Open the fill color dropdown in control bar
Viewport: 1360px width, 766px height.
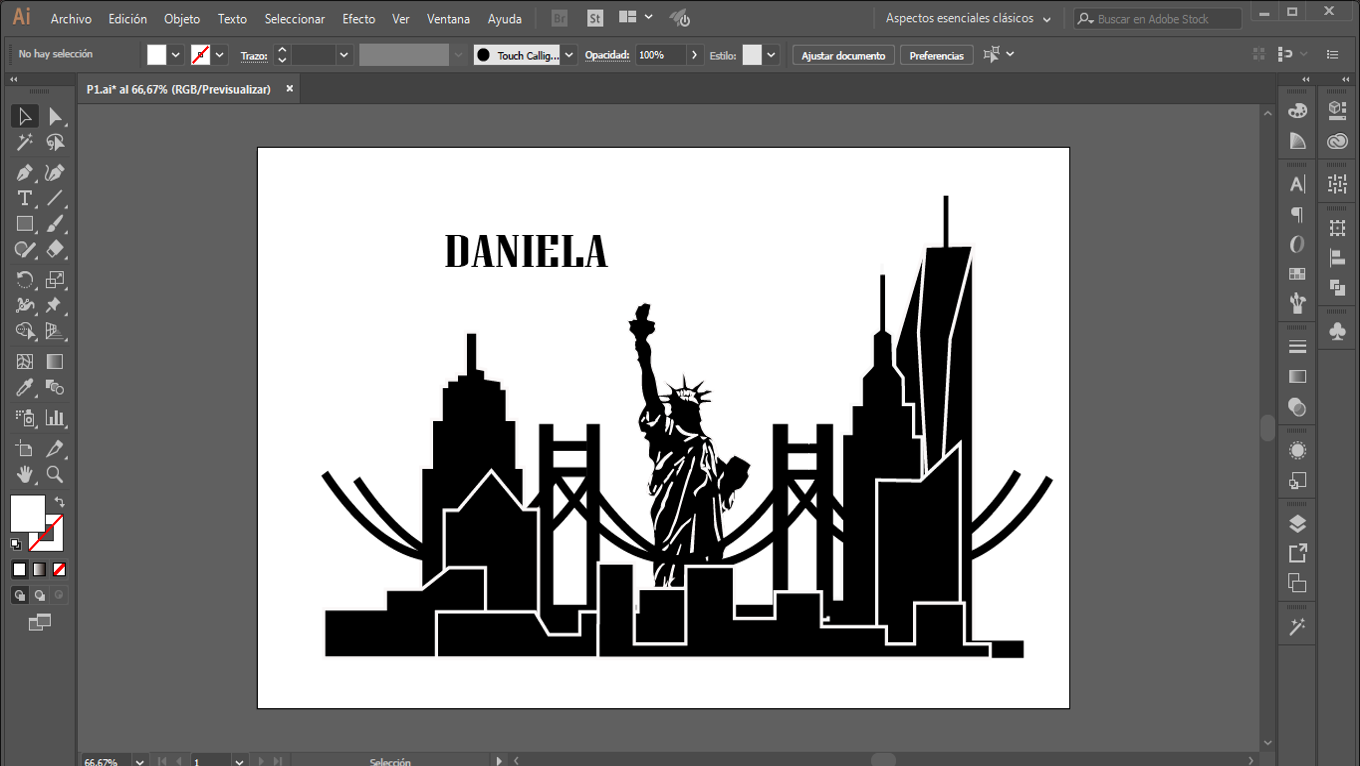pos(176,55)
